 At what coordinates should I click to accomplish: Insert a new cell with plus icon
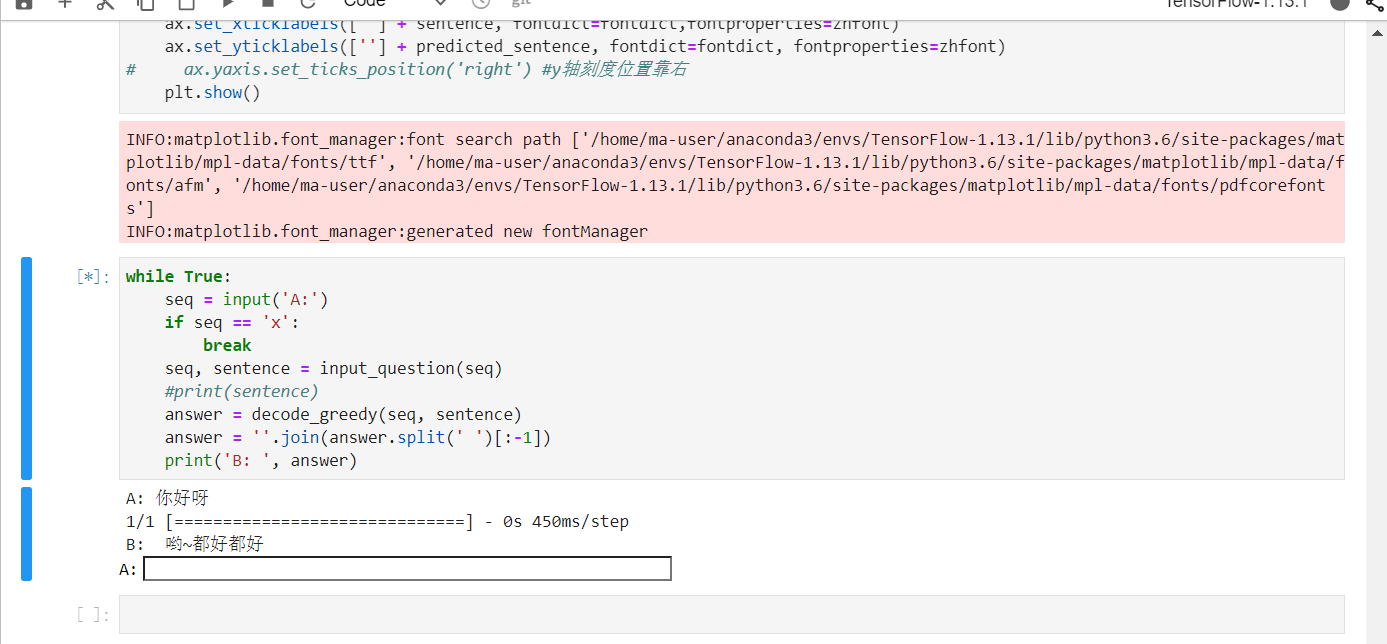coord(65,3)
